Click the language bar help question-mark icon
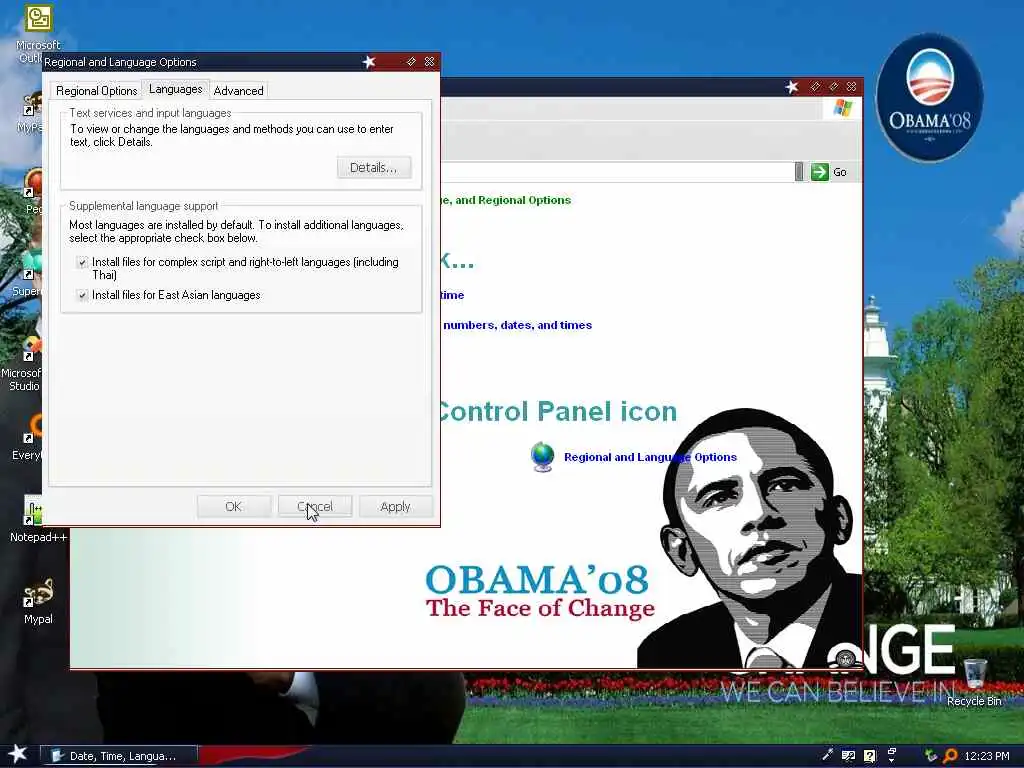This screenshot has height=768, width=1024. pos(870,756)
